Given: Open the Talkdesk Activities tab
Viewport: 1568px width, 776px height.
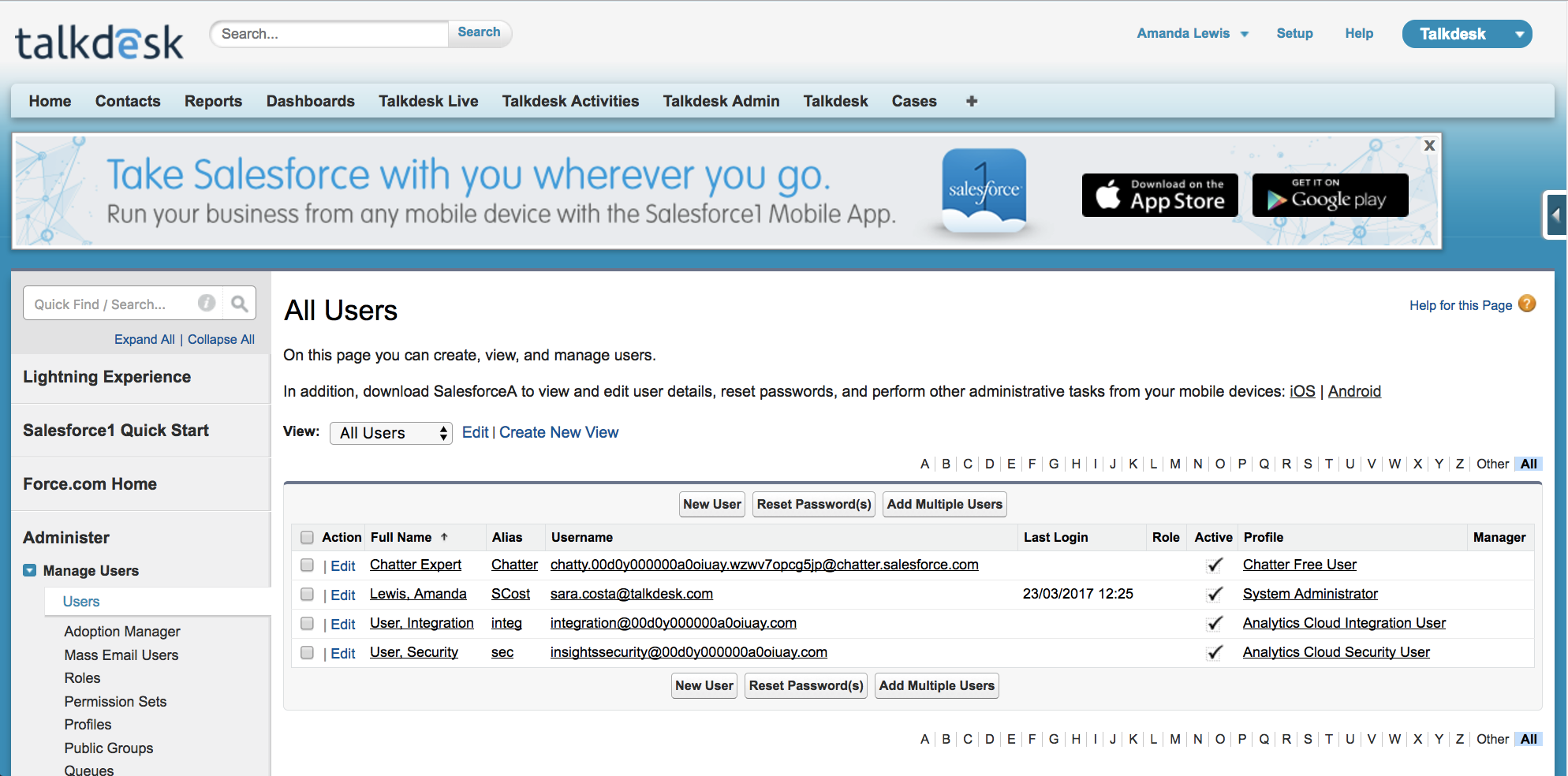Looking at the screenshot, I should pyautogui.click(x=570, y=101).
